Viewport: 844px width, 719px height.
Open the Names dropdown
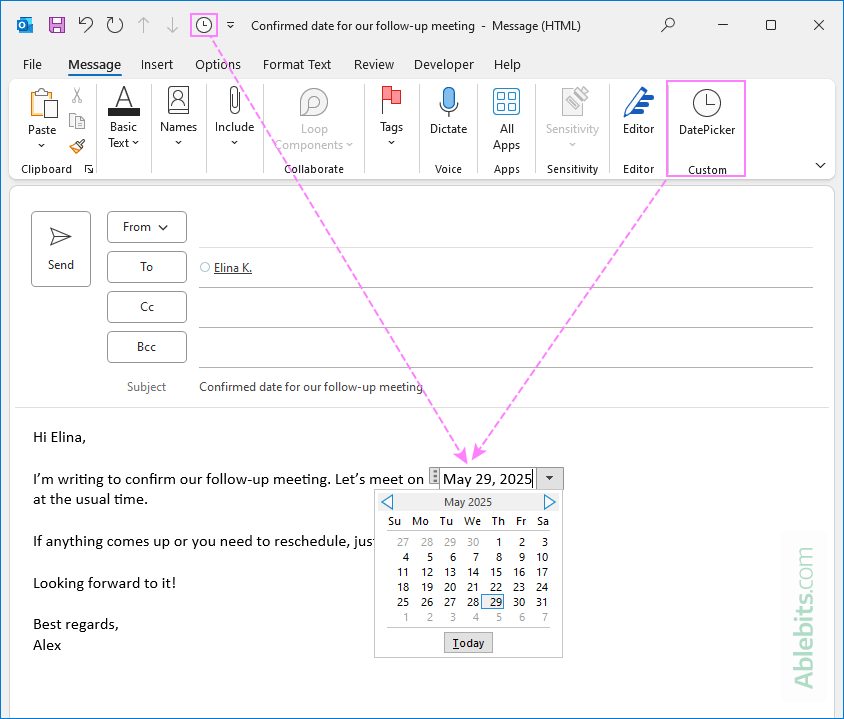click(x=178, y=116)
